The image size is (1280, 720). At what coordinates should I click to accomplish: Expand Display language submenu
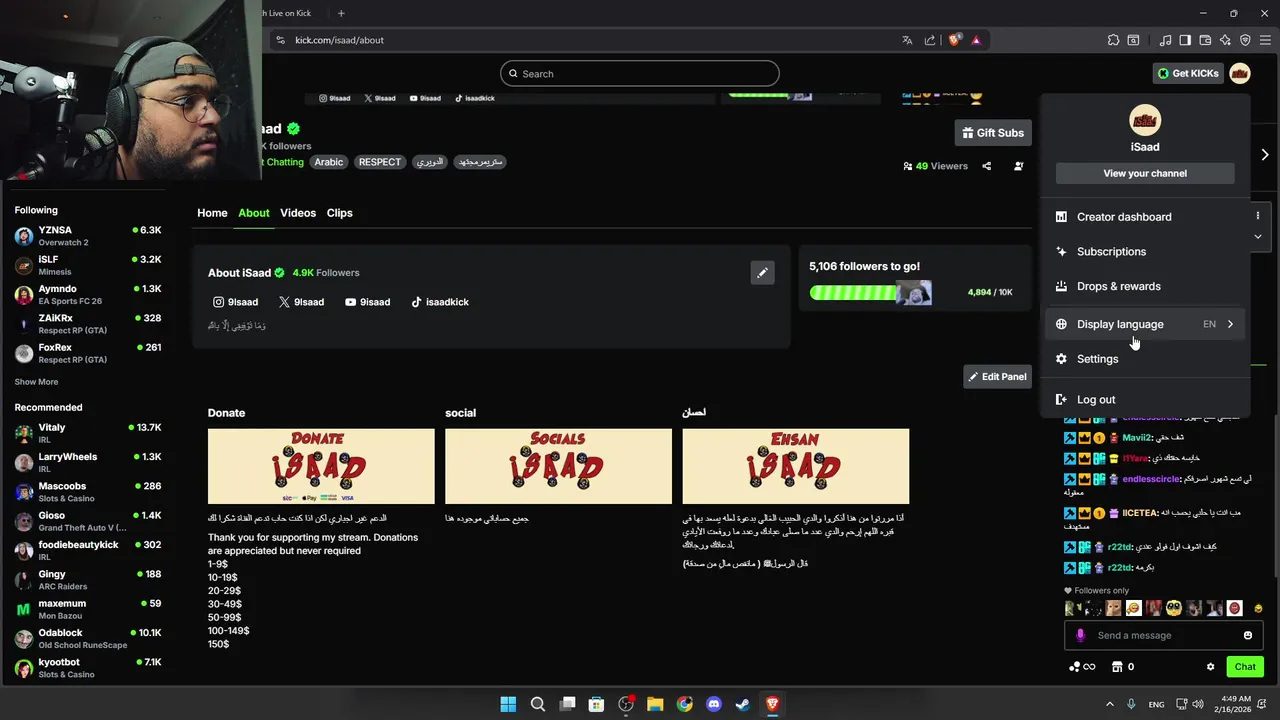click(x=1145, y=324)
